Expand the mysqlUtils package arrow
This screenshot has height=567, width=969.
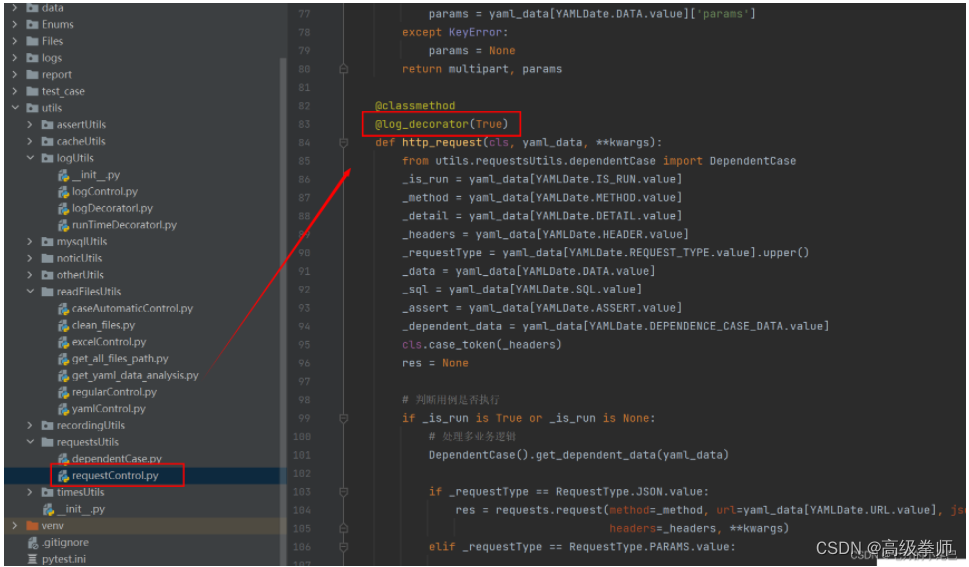click(x=30, y=241)
